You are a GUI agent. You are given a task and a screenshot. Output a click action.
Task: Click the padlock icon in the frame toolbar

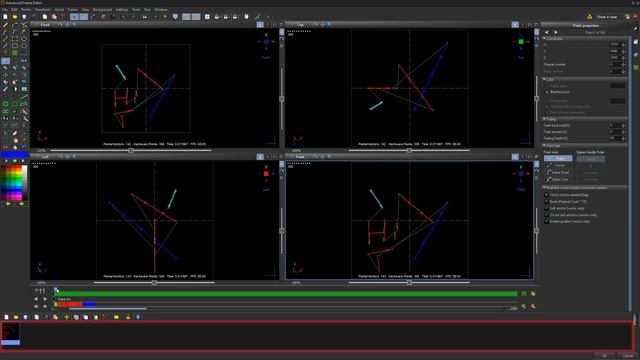pyautogui.click(x=128, y=317)
